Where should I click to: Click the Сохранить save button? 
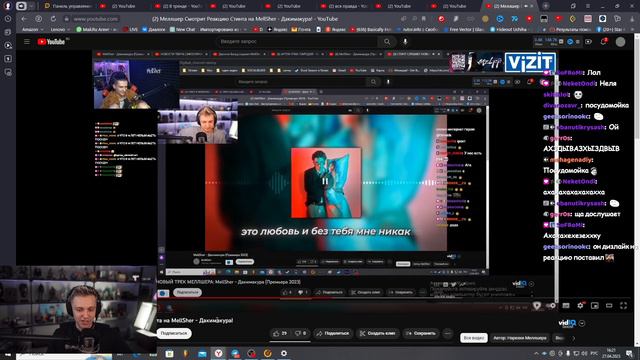click(421, 333)
